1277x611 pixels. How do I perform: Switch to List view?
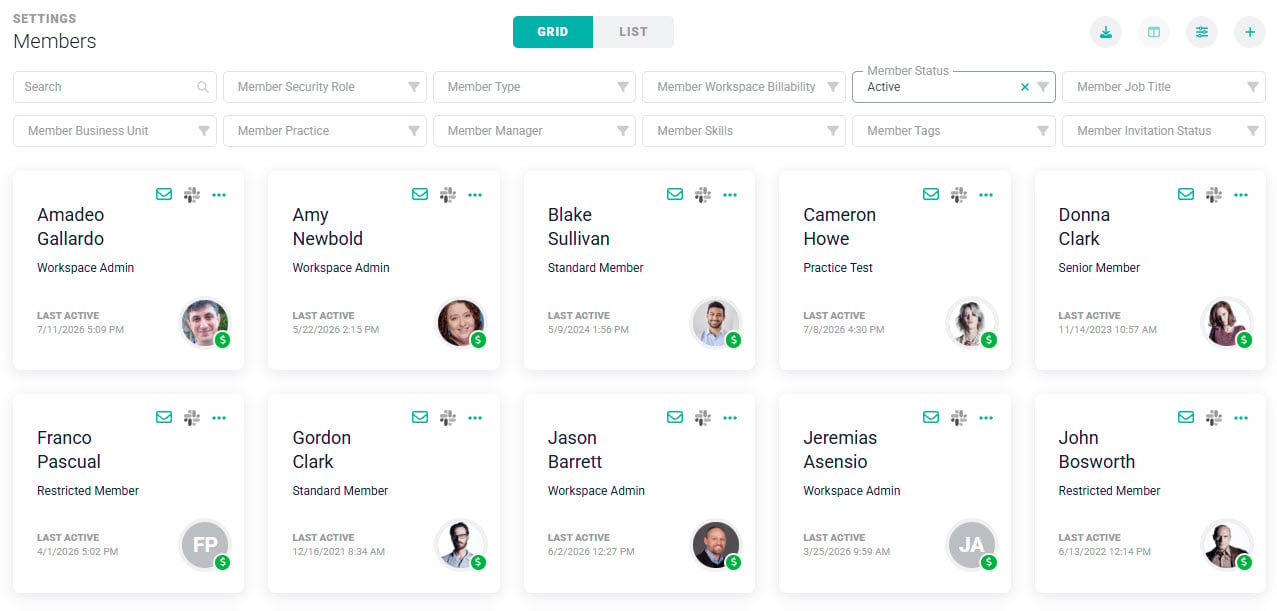coord(634,32)
